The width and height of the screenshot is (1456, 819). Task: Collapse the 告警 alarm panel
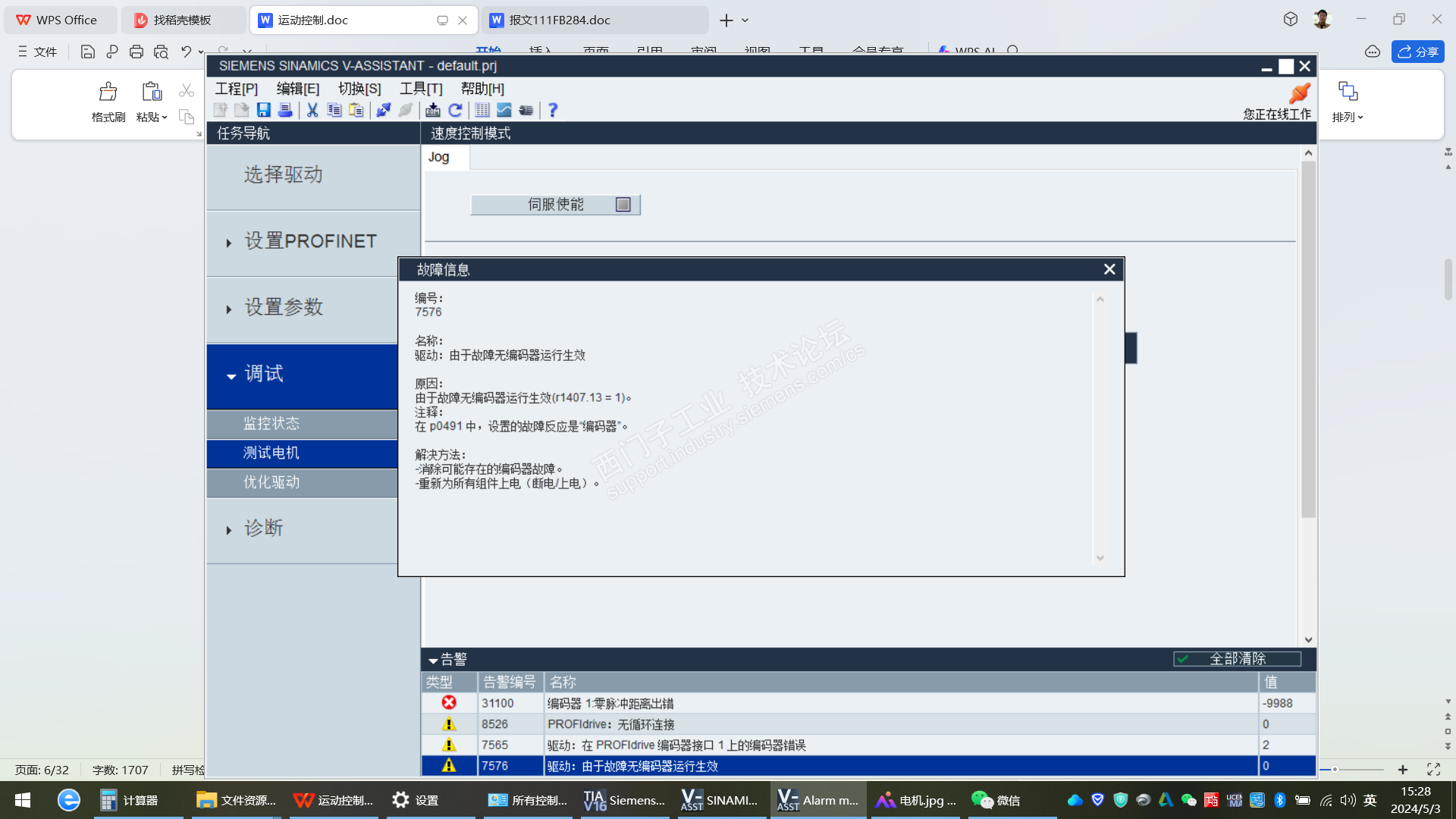click(x=433, y=661)
